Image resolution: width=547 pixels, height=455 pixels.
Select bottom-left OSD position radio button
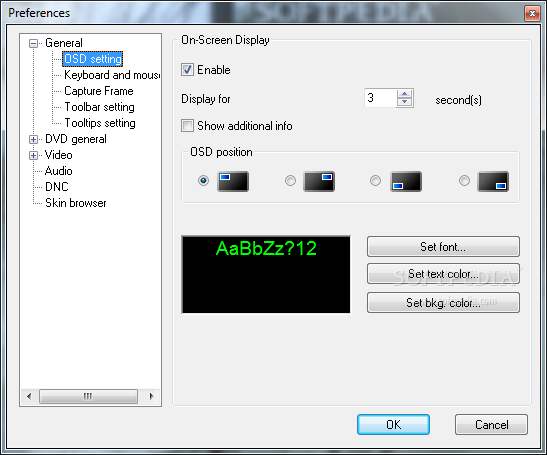pos(375,180)
